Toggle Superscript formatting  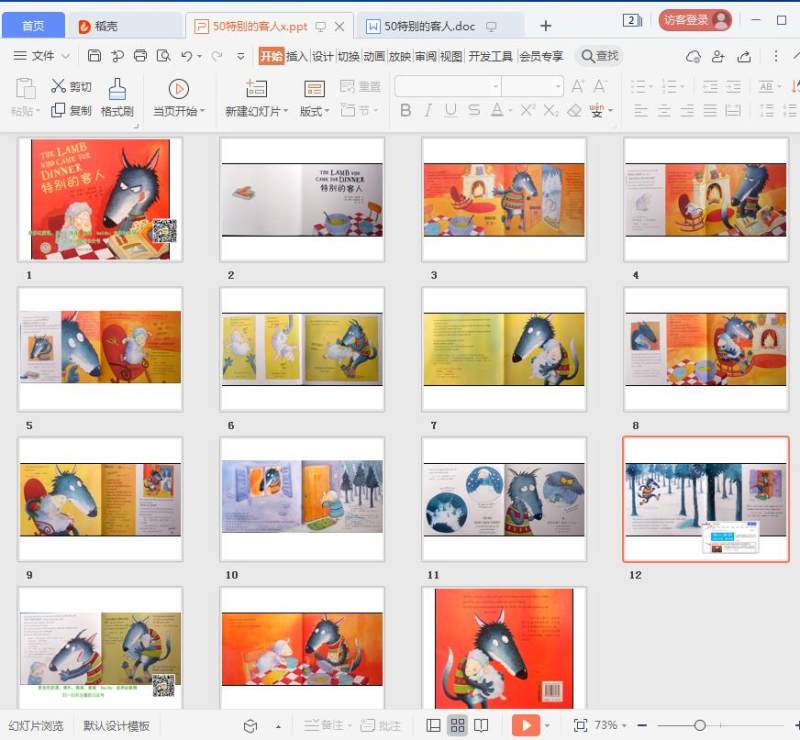(x=528, y=110)
